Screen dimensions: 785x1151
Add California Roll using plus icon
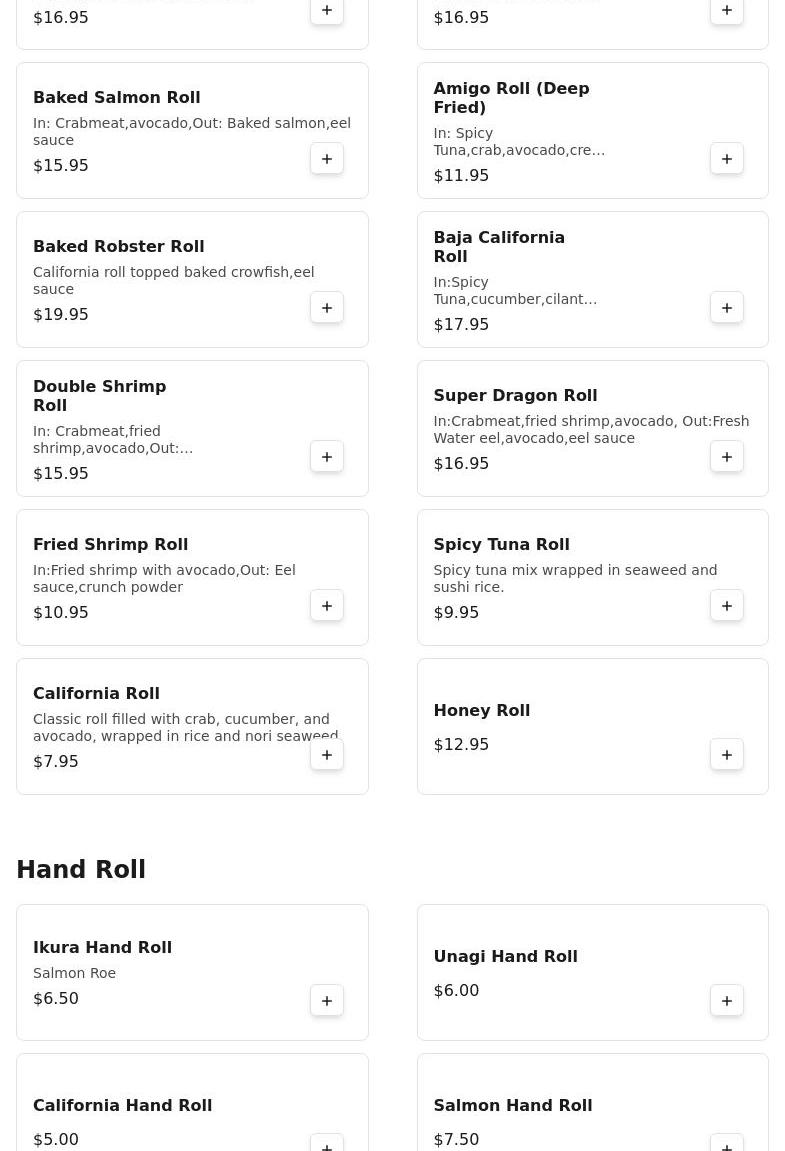pos(327,755)
